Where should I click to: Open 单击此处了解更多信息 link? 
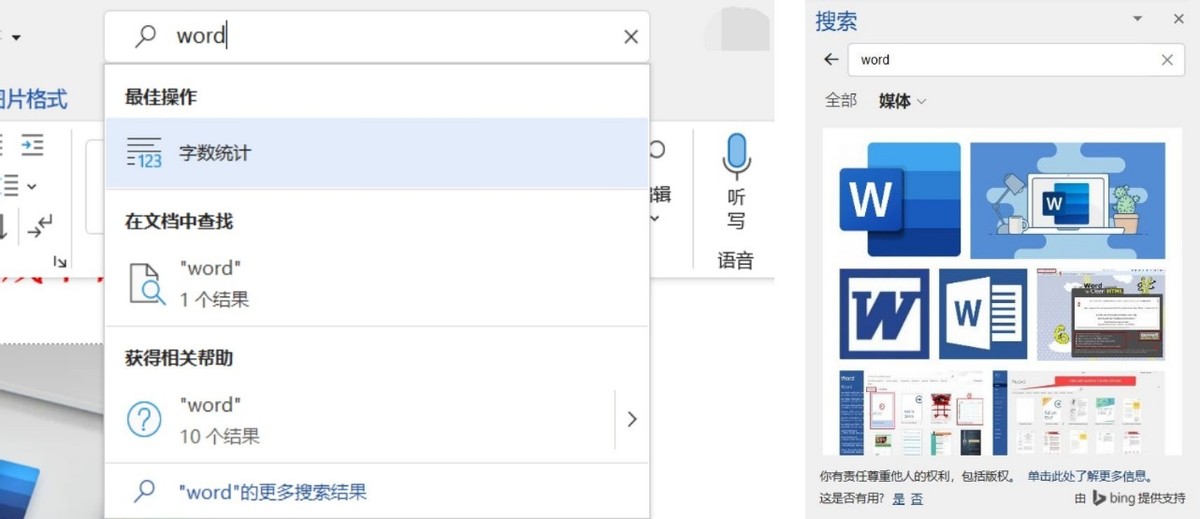pos(1090,477)
